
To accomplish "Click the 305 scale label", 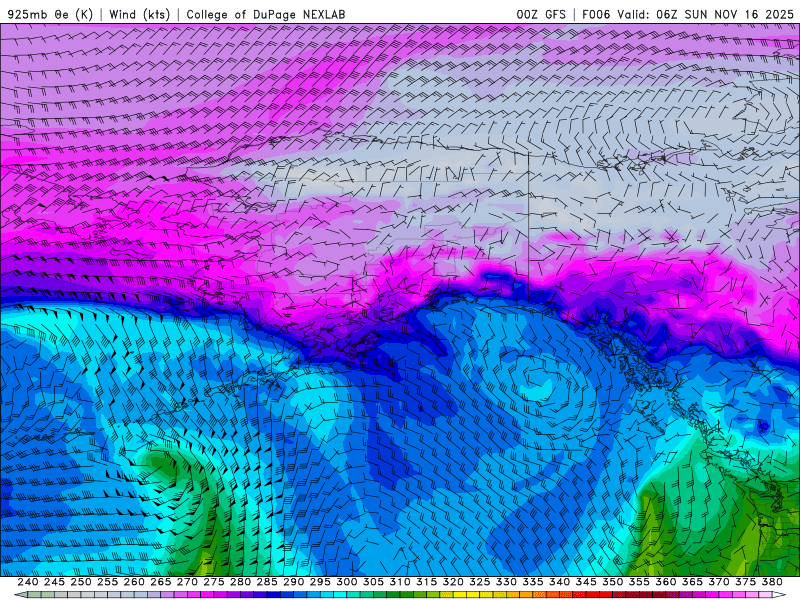I will 373,582.
